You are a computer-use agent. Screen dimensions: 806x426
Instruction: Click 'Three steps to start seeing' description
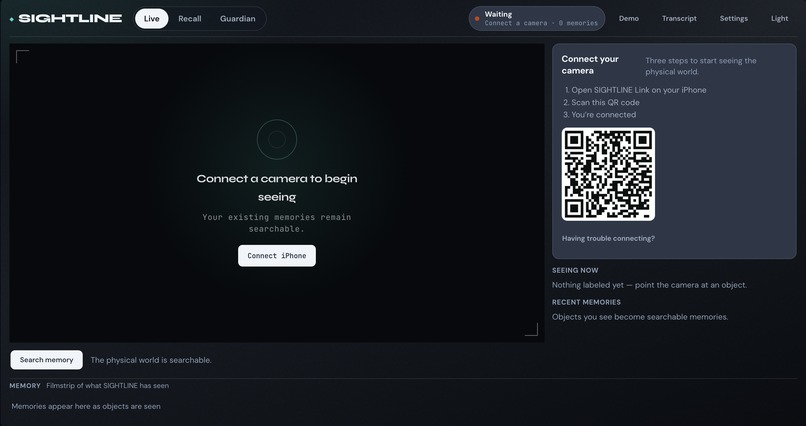tap(701, 66)
